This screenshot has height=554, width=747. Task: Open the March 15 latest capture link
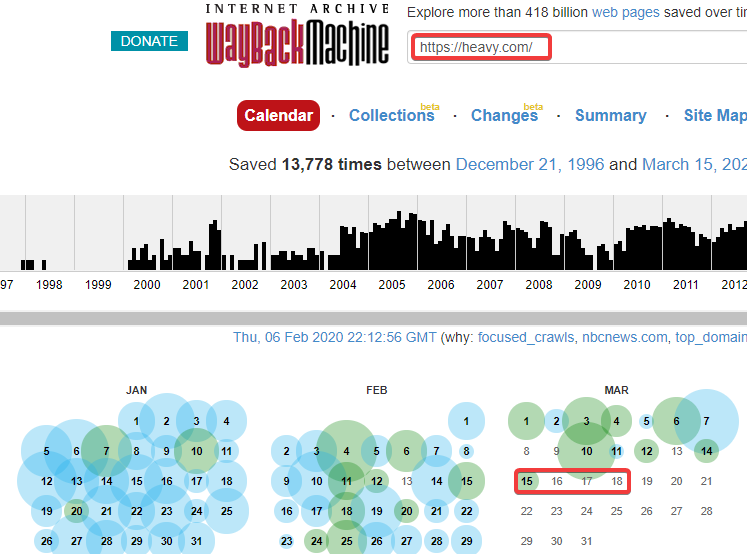click(695, 164)
